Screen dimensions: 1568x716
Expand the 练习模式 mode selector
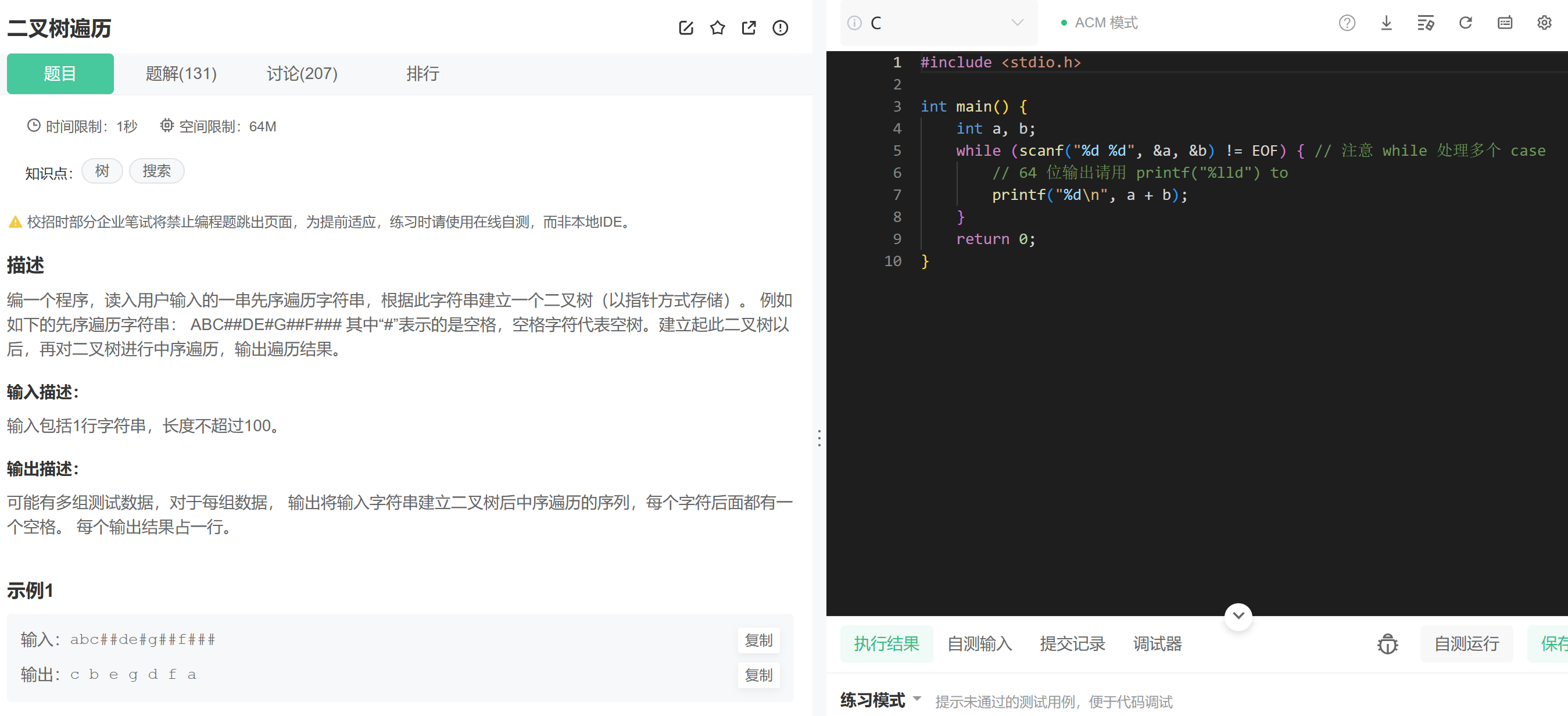[879, 701]
